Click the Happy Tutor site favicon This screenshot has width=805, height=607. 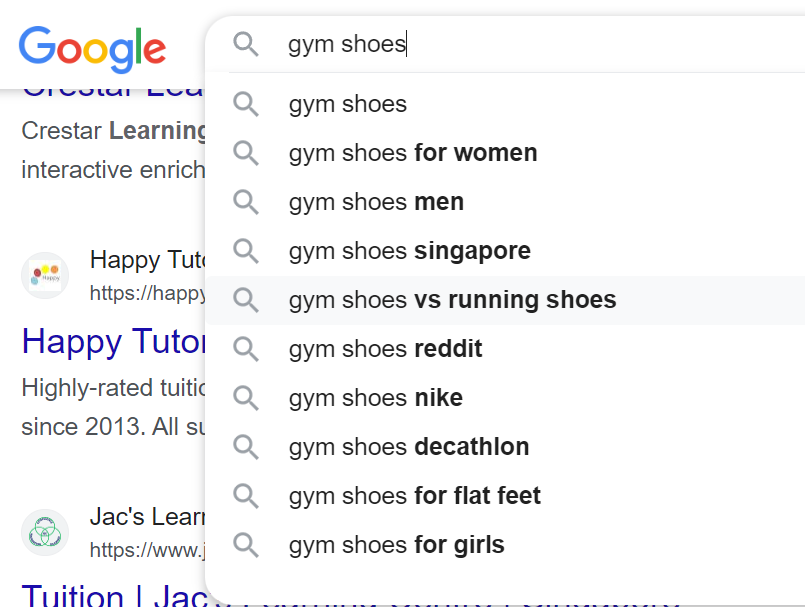pyautogui.click(x=45, y=275)
